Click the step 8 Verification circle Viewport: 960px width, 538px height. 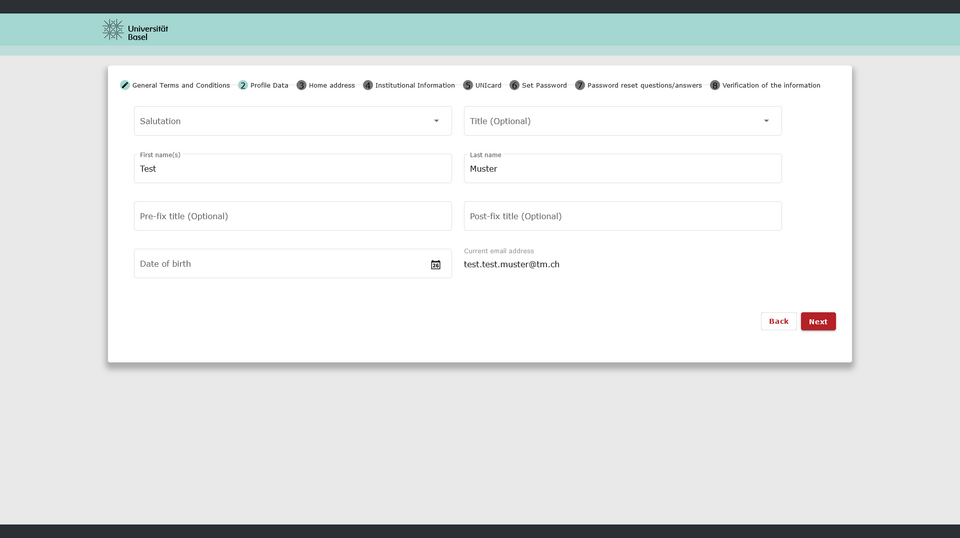coord(715,86)
